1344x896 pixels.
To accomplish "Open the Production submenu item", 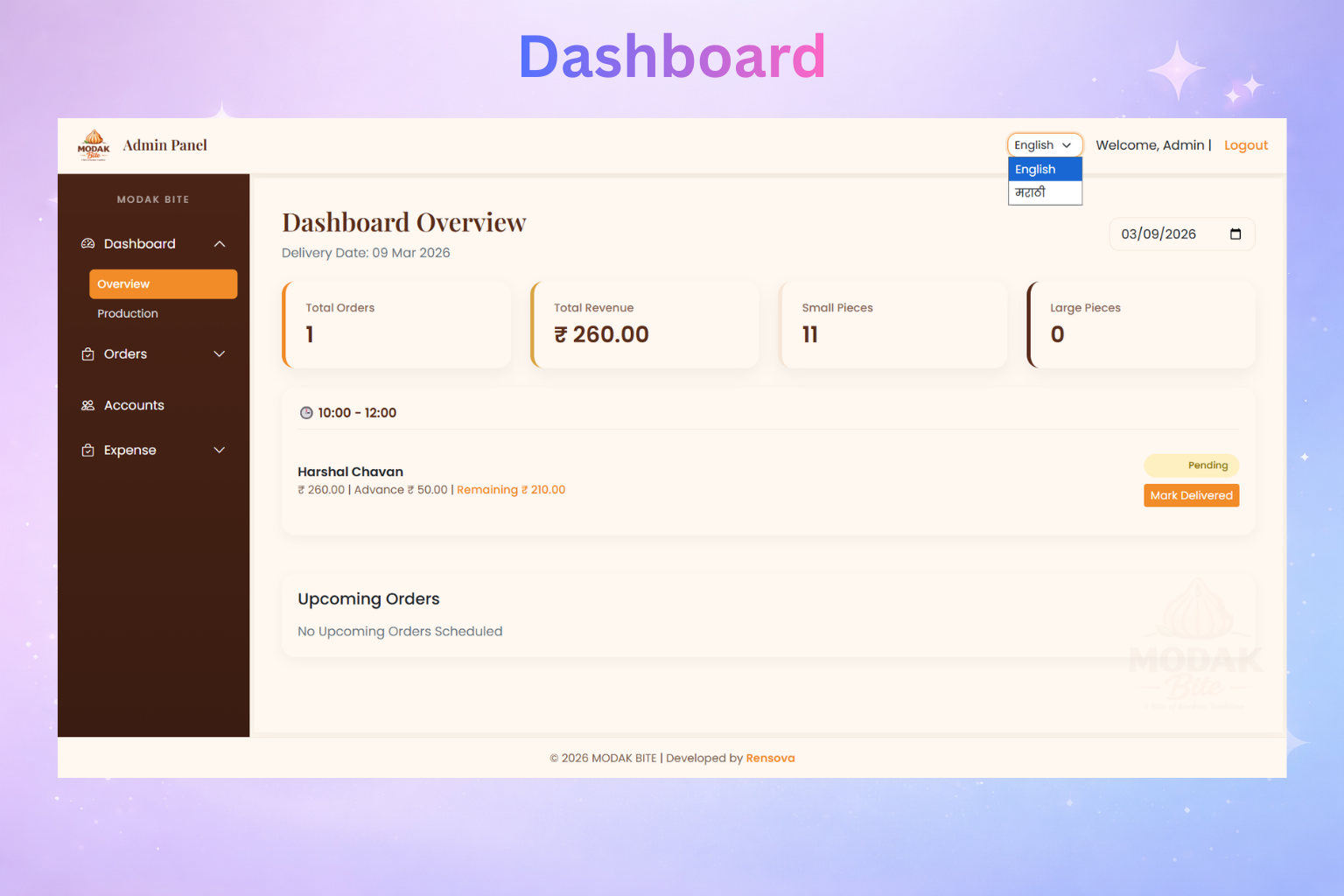I will (128, 313).
